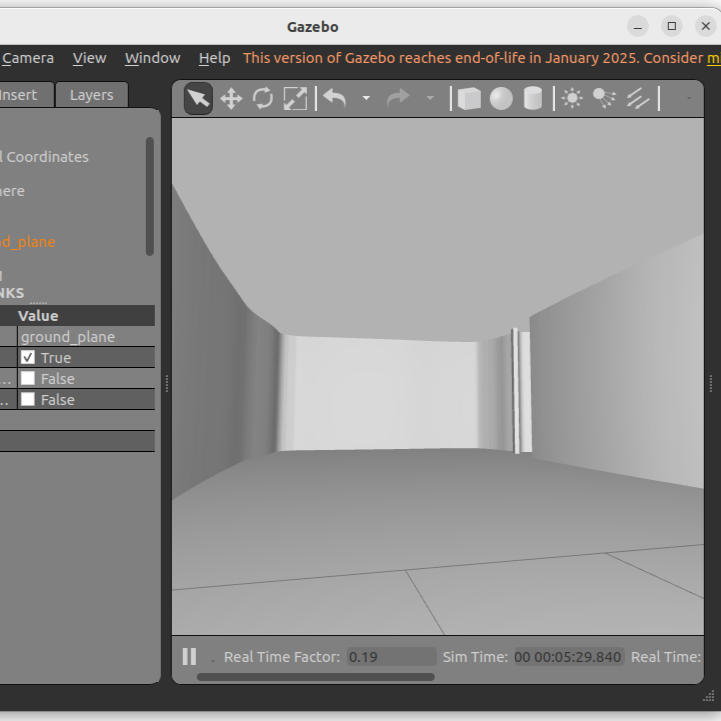Activate the translate mode tool

coord(231,98)
